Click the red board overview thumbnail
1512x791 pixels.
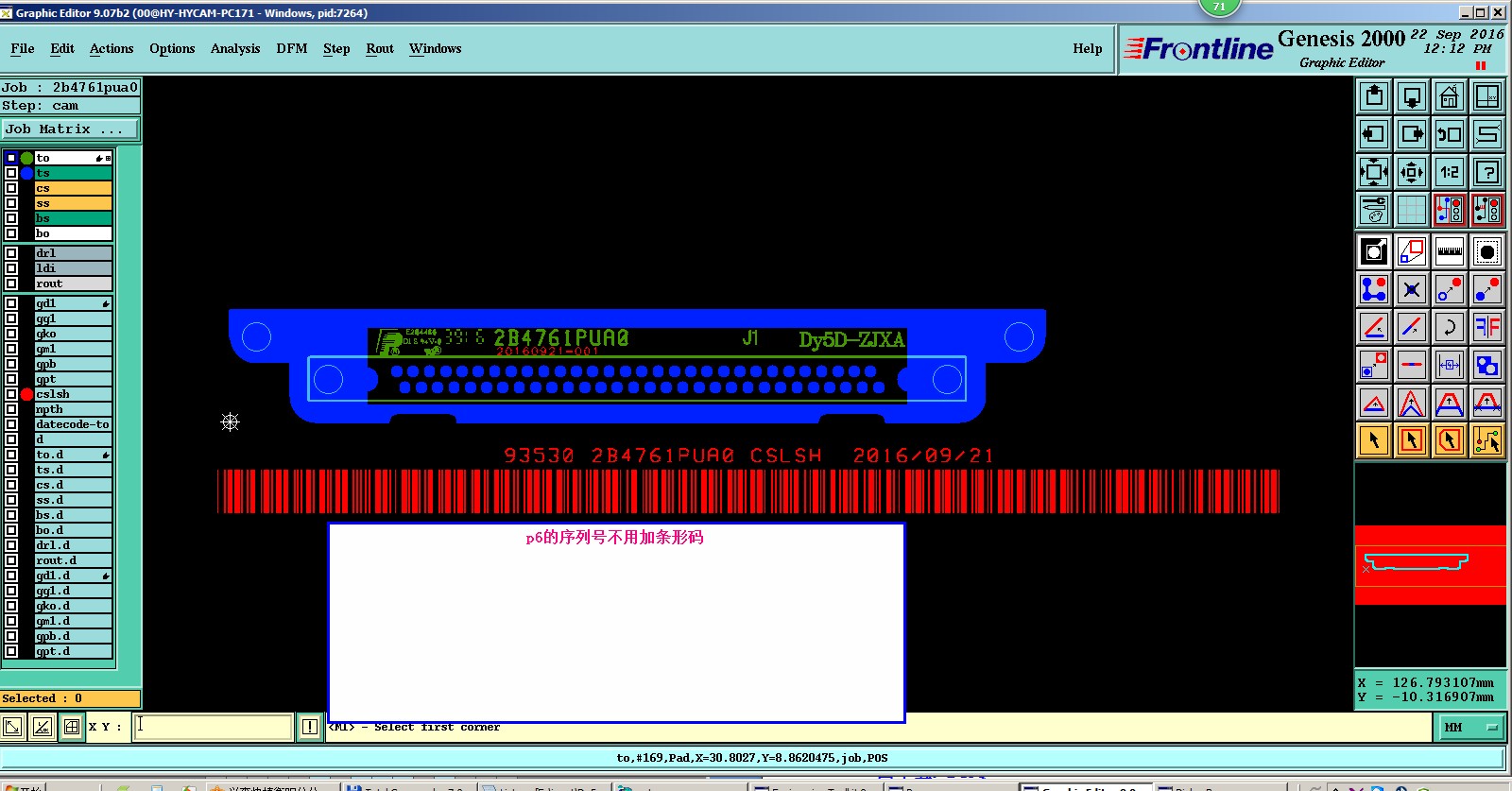click(1431, 565)
